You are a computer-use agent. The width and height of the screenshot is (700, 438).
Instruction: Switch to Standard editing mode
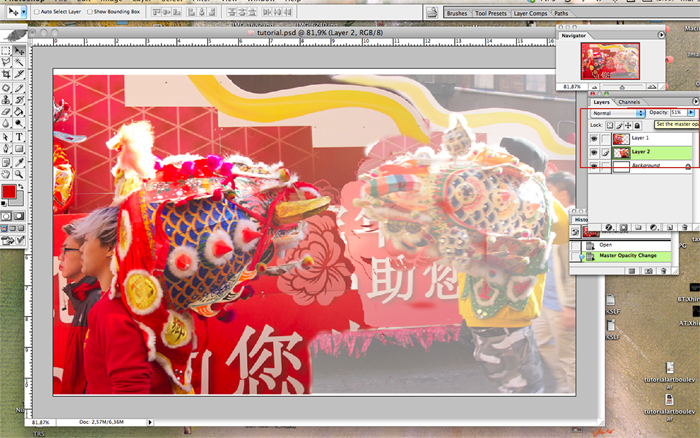(6, 216)
